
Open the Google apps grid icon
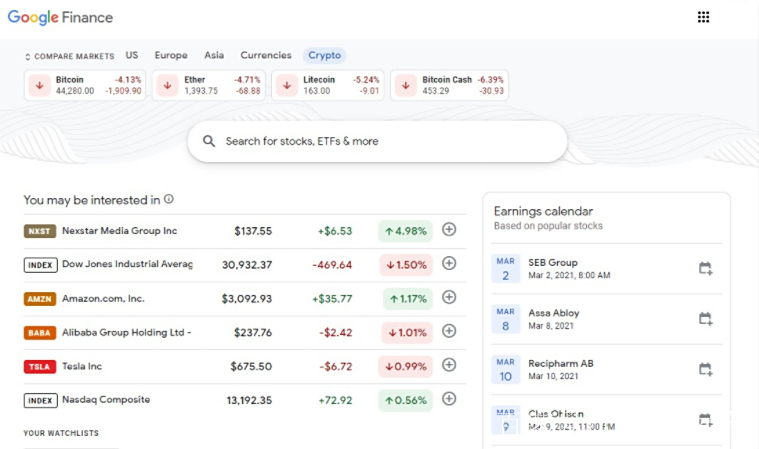(703, 17)
